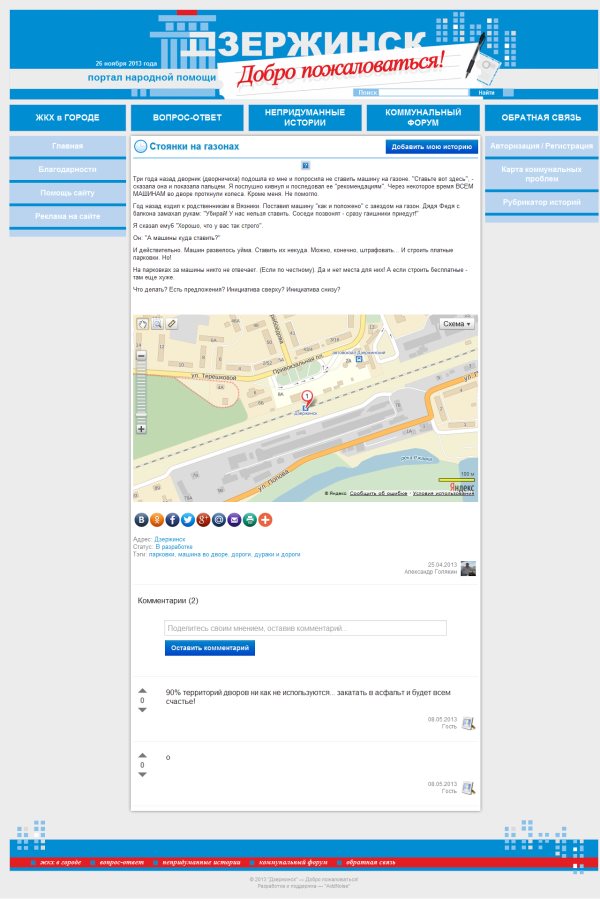Open the ЖКХ в городе menu
This screenshot has width=600, height=899.
click(68, 118)
